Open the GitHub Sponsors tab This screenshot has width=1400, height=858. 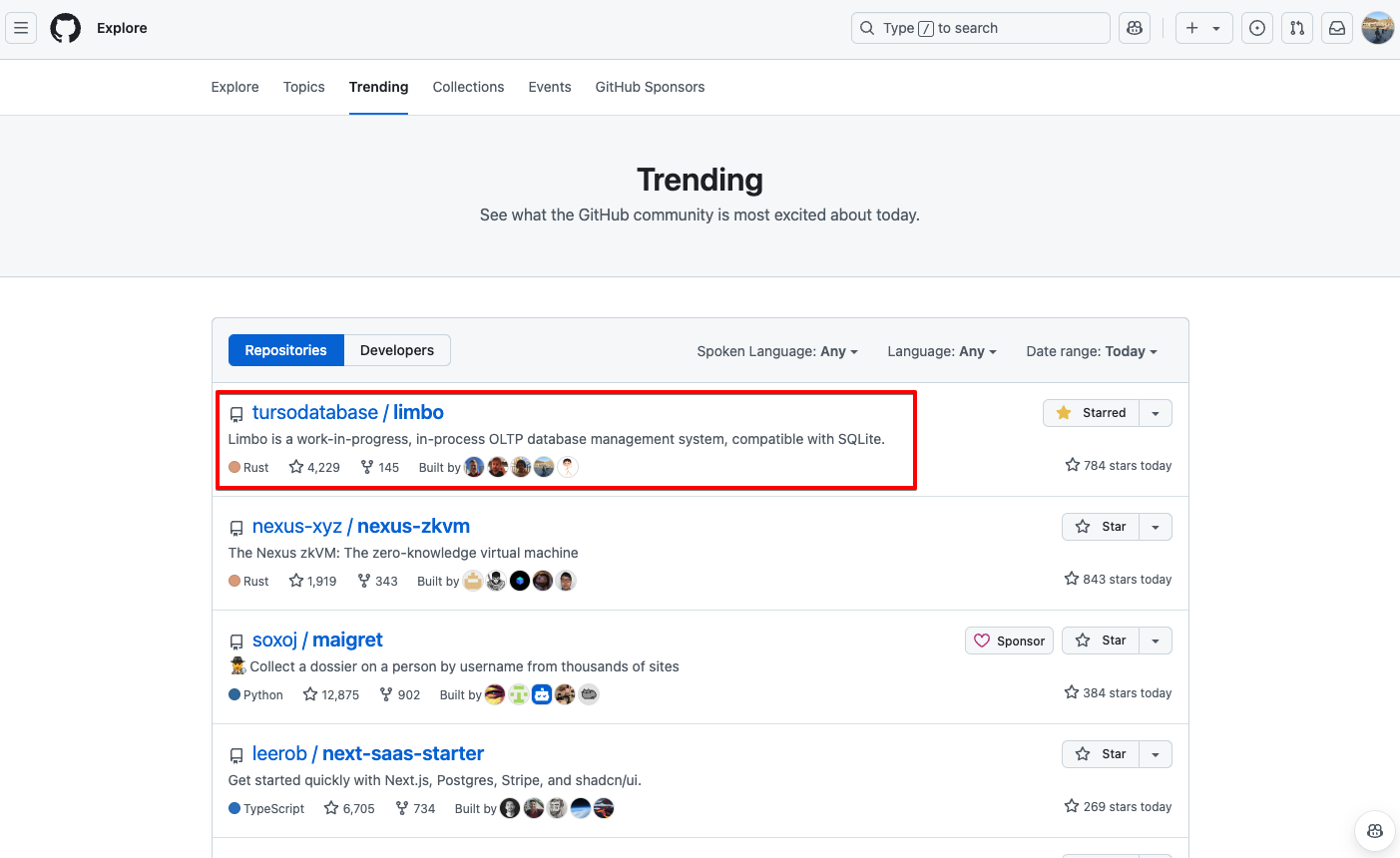[x=651, y=87]
